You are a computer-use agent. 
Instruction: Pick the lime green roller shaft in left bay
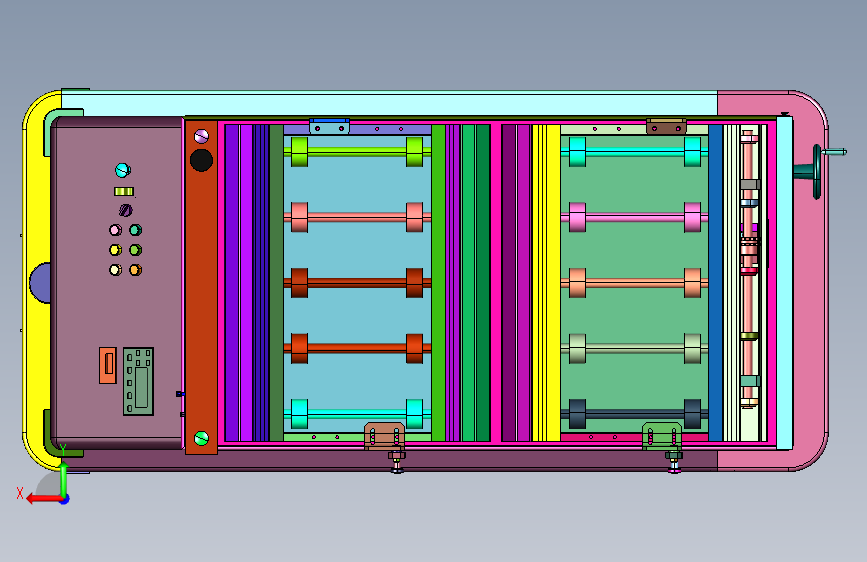click(x=357, y=152)
